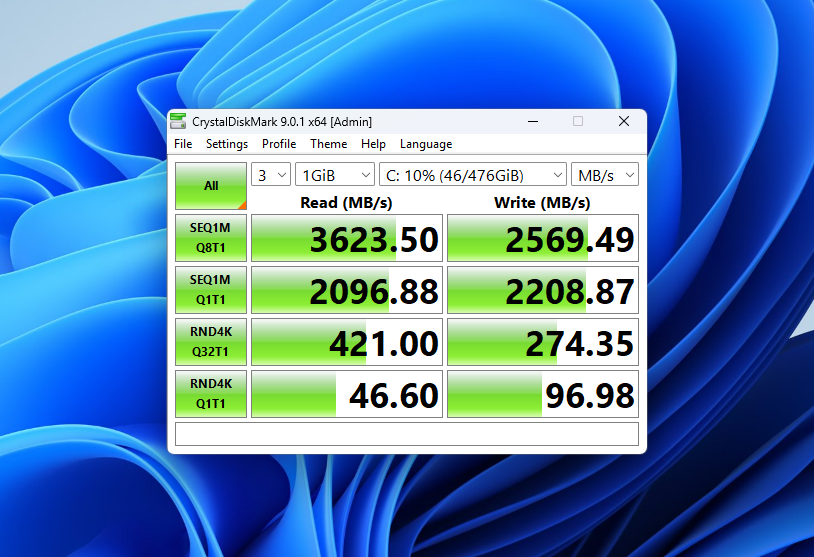Start the SEQ1M Q8T1 test

[x=211, y=239]
